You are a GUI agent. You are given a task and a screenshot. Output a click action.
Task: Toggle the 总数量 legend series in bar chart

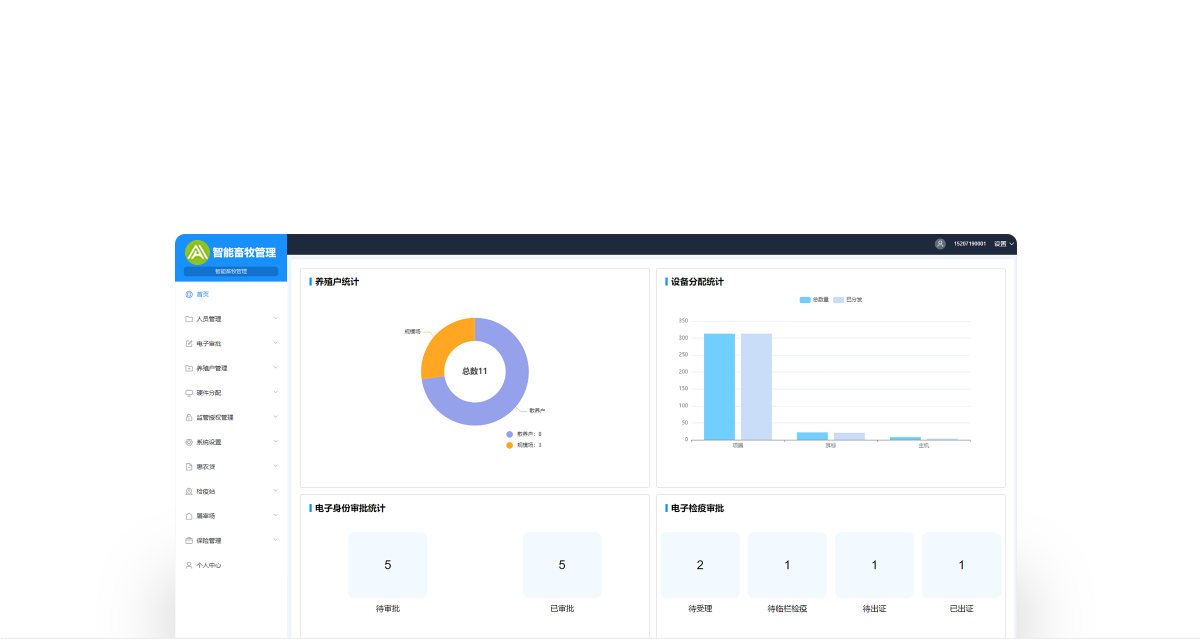[x=814, y=299]
